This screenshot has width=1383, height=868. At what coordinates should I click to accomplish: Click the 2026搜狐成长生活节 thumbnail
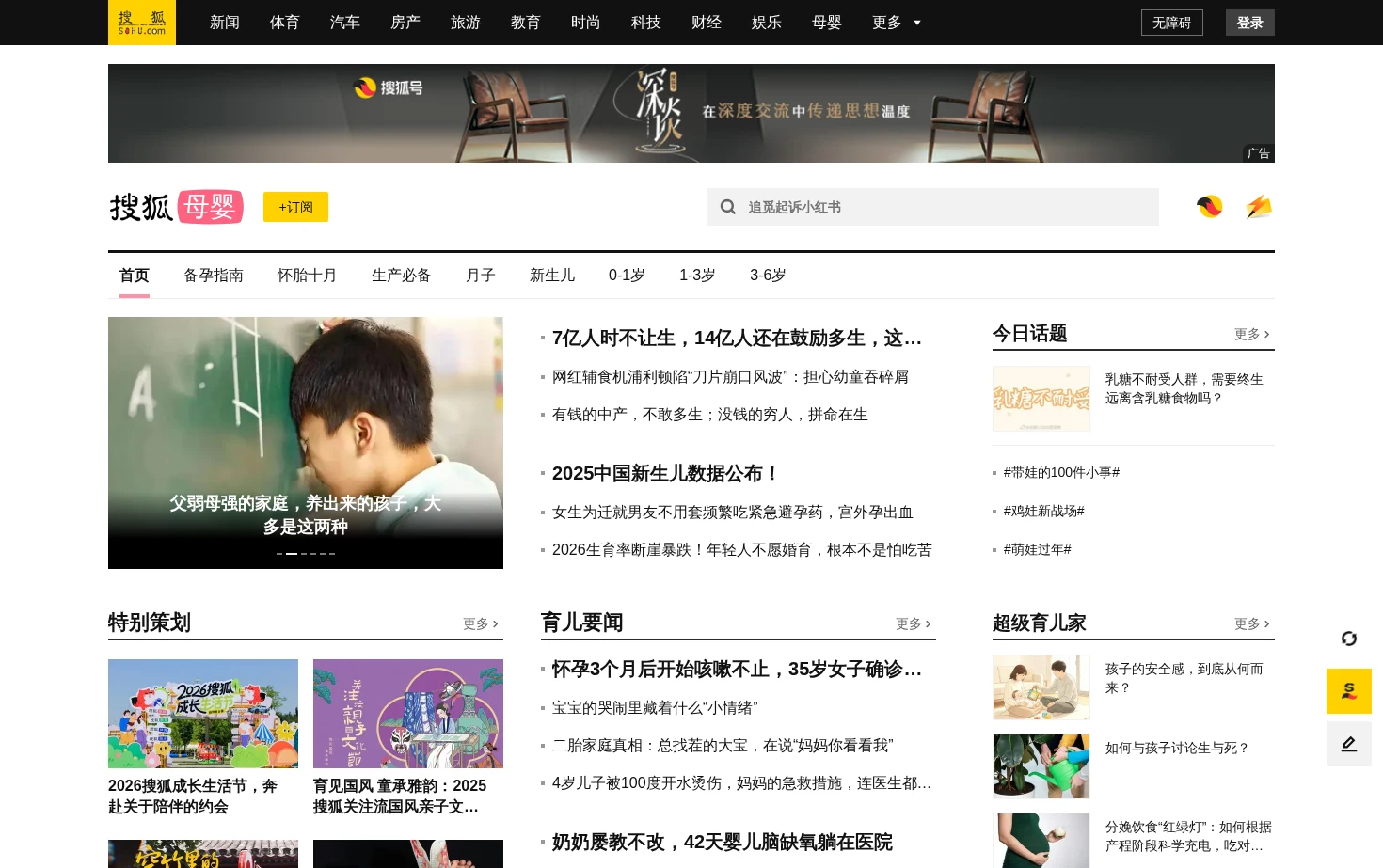pos(203,714)
